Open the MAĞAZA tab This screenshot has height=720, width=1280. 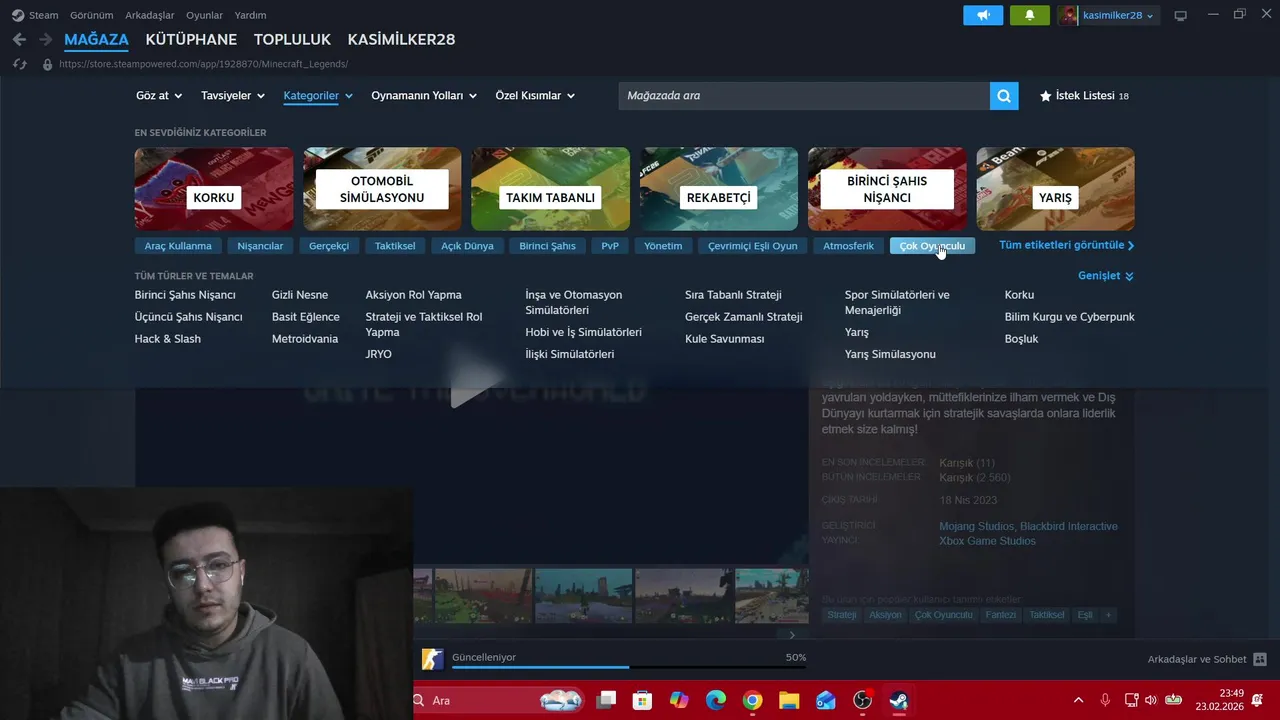(96, 39)
